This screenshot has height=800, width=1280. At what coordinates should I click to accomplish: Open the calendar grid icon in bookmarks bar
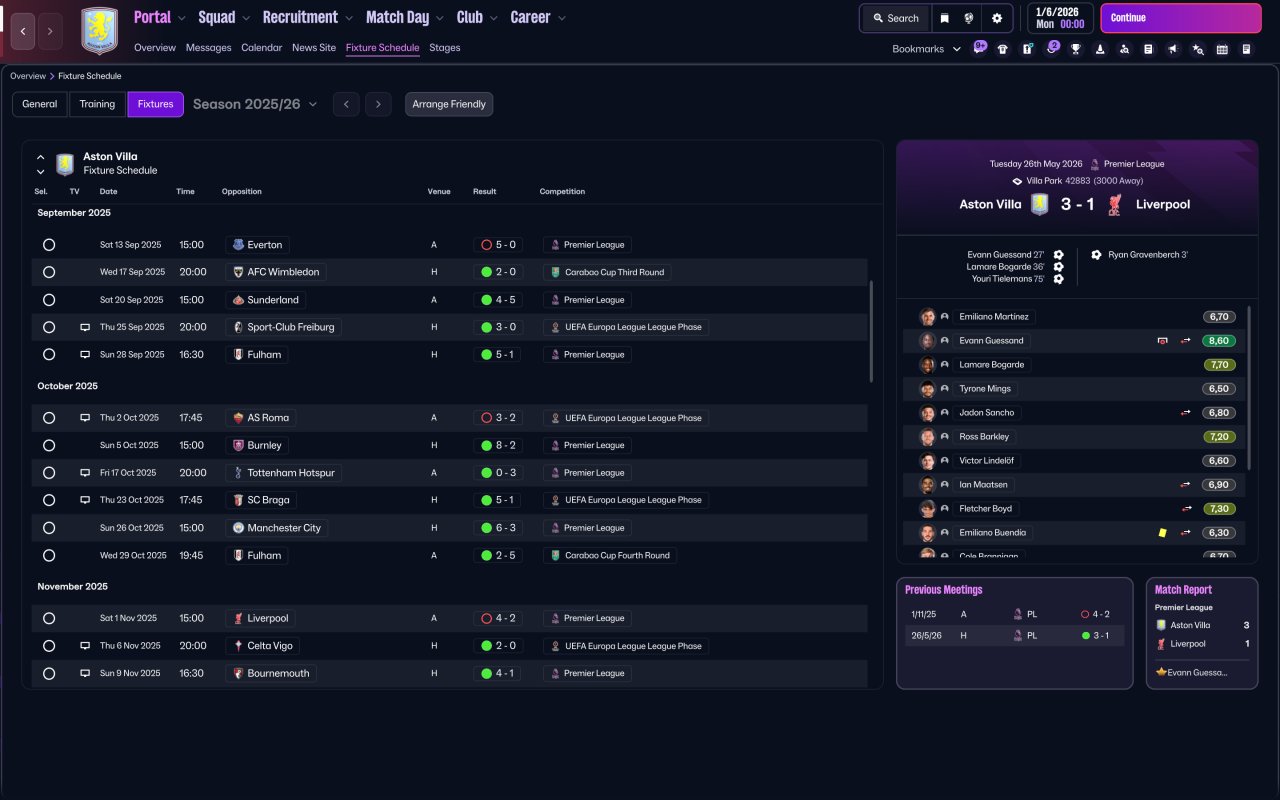click(1222, 49)
